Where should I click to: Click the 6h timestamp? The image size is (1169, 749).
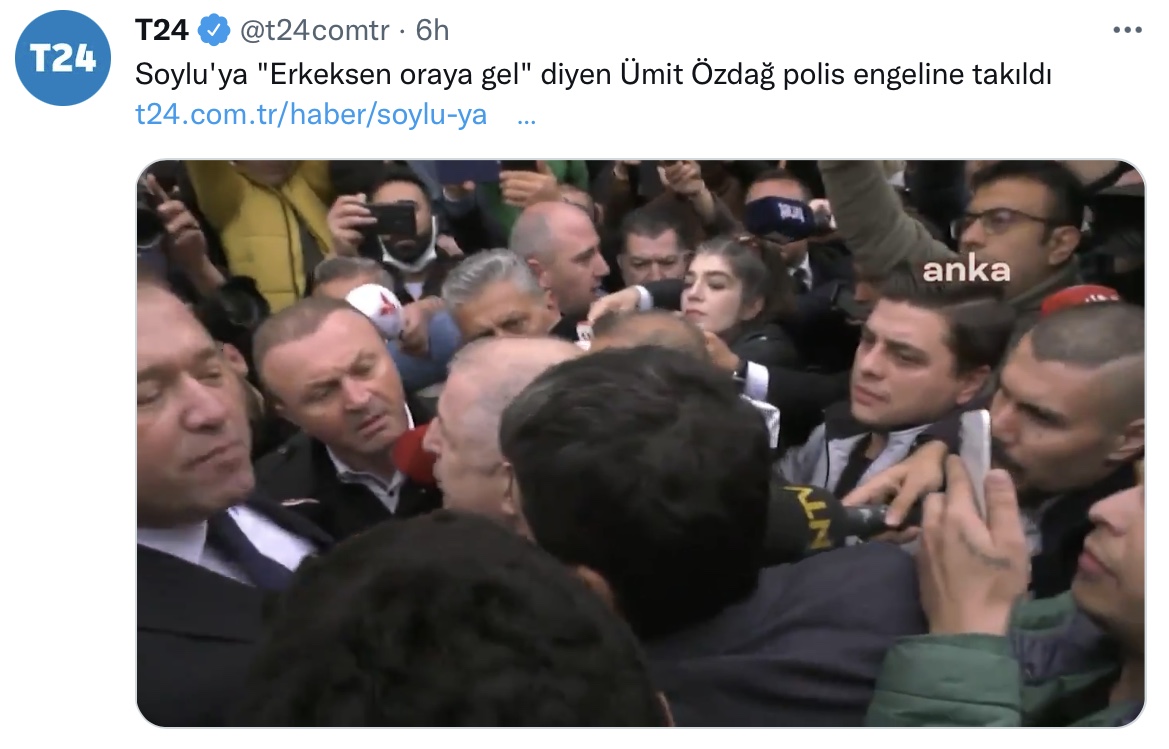click(x=432, y=31)
